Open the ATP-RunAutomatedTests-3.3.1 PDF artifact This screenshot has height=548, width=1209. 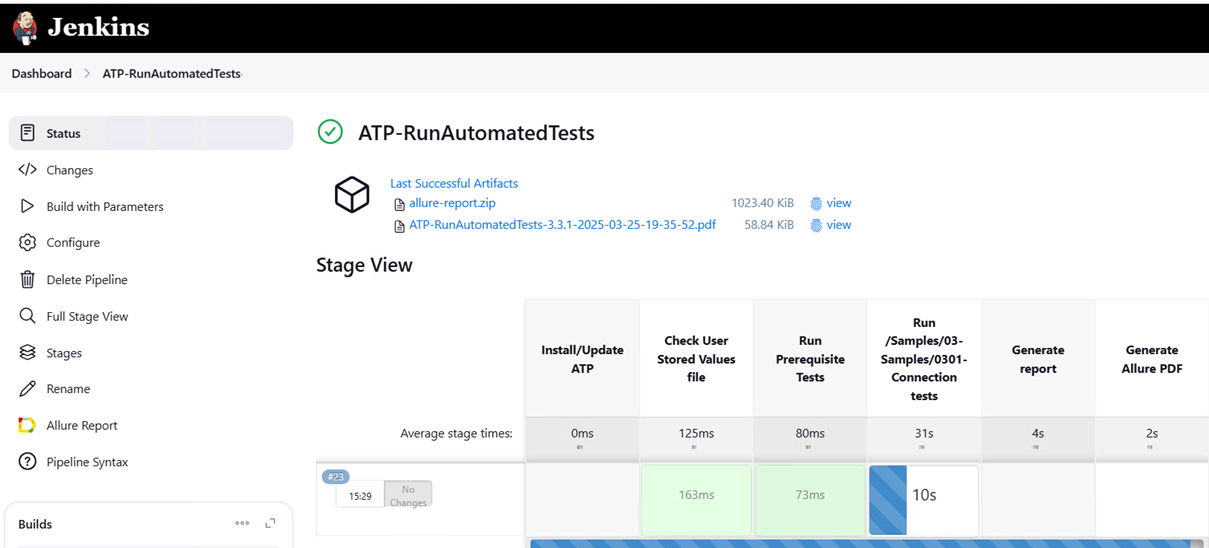pyautogui.click(x=562, y=225)
